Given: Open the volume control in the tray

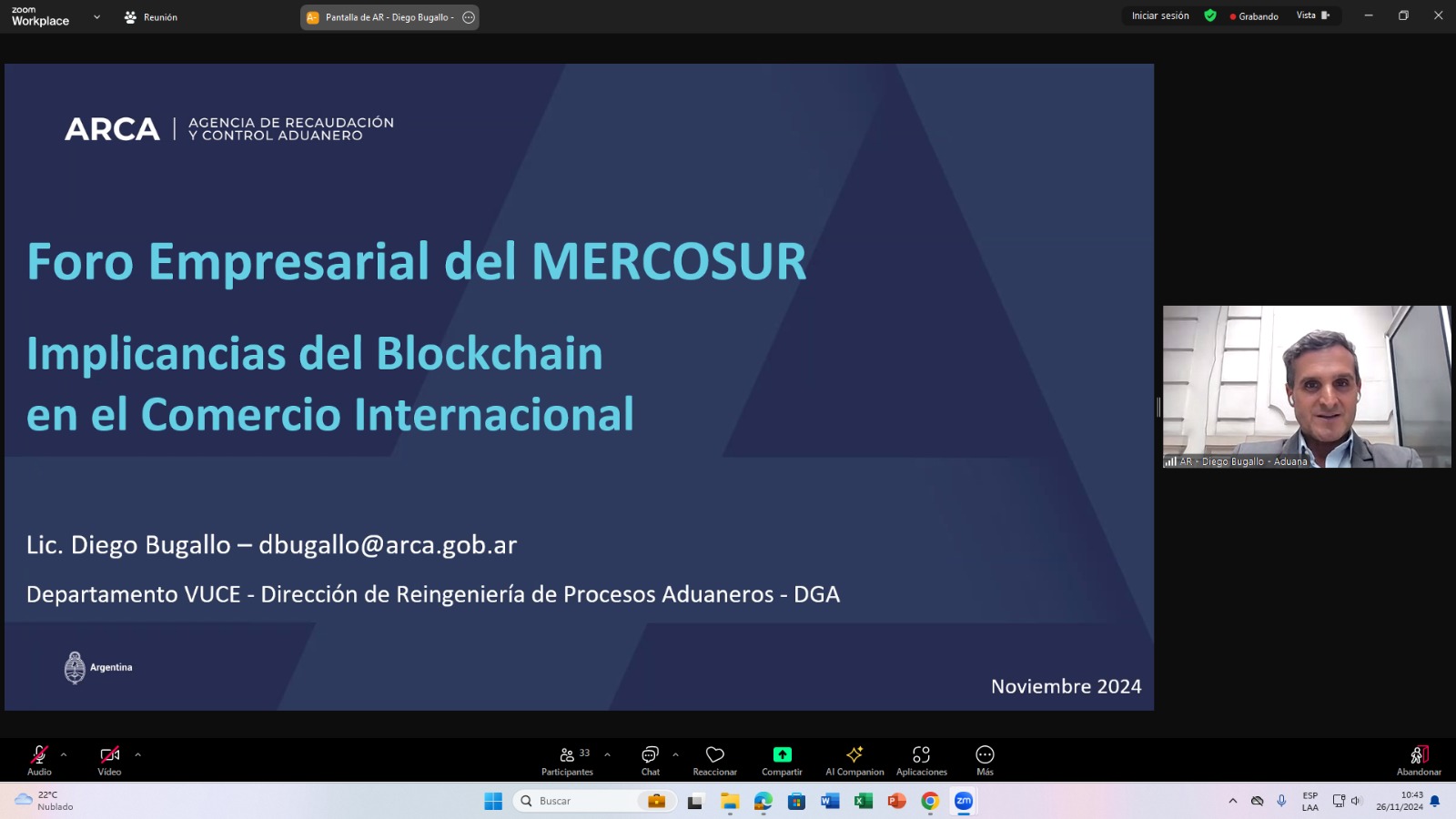Looking at the screenshot, I should click(x=1356, y=801).
